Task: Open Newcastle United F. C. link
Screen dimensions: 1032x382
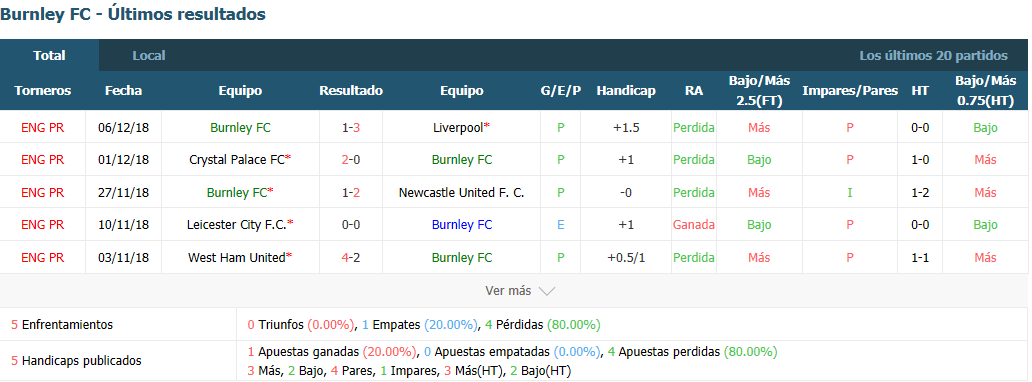Action: [461, 192]
